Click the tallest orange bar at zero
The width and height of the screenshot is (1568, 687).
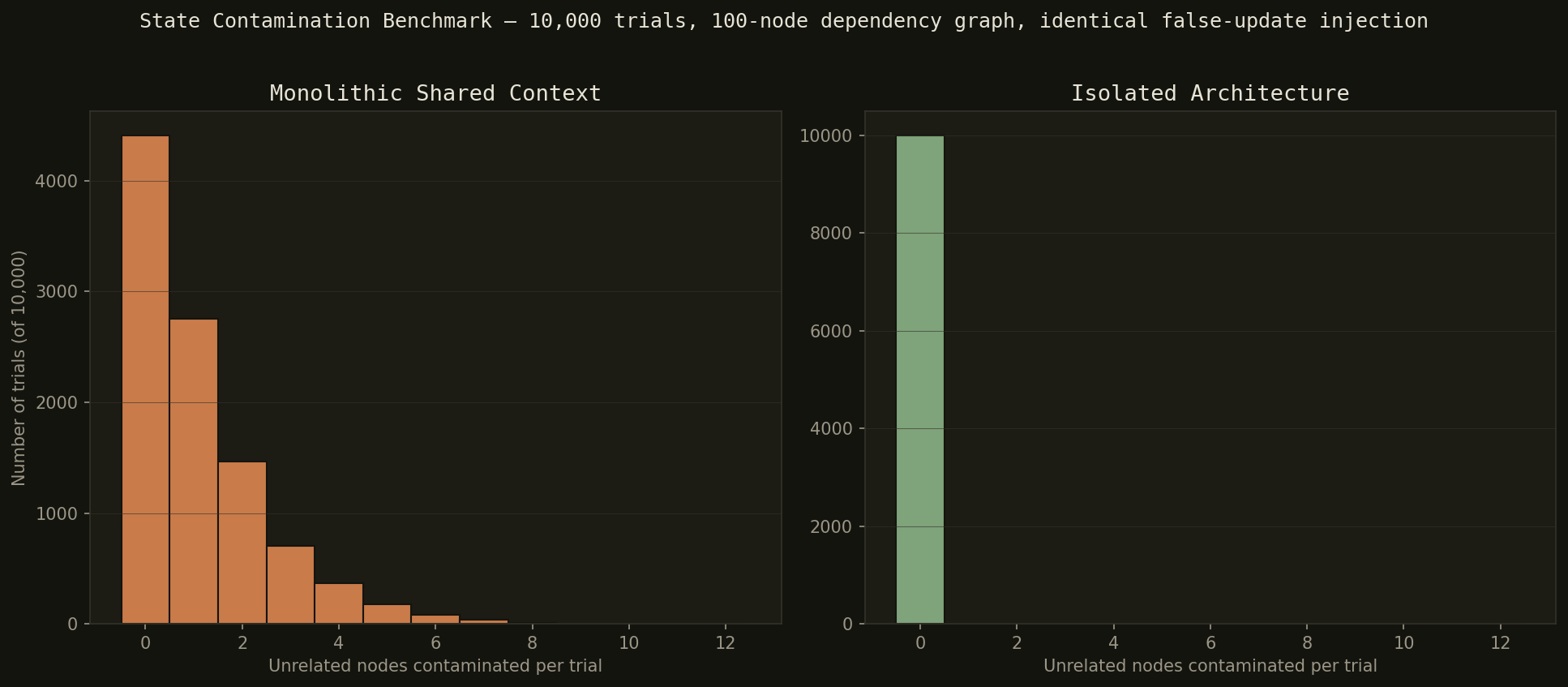(x=145, y=380)
